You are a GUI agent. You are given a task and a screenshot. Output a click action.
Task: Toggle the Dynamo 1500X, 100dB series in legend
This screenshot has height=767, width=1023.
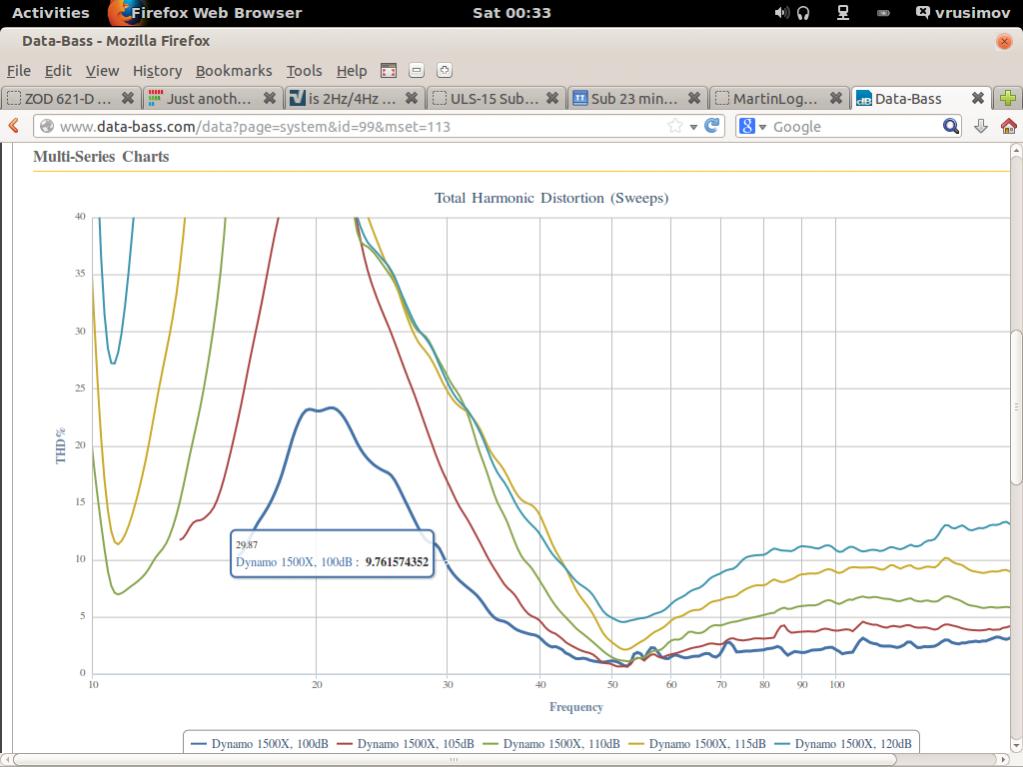(260, 744)
